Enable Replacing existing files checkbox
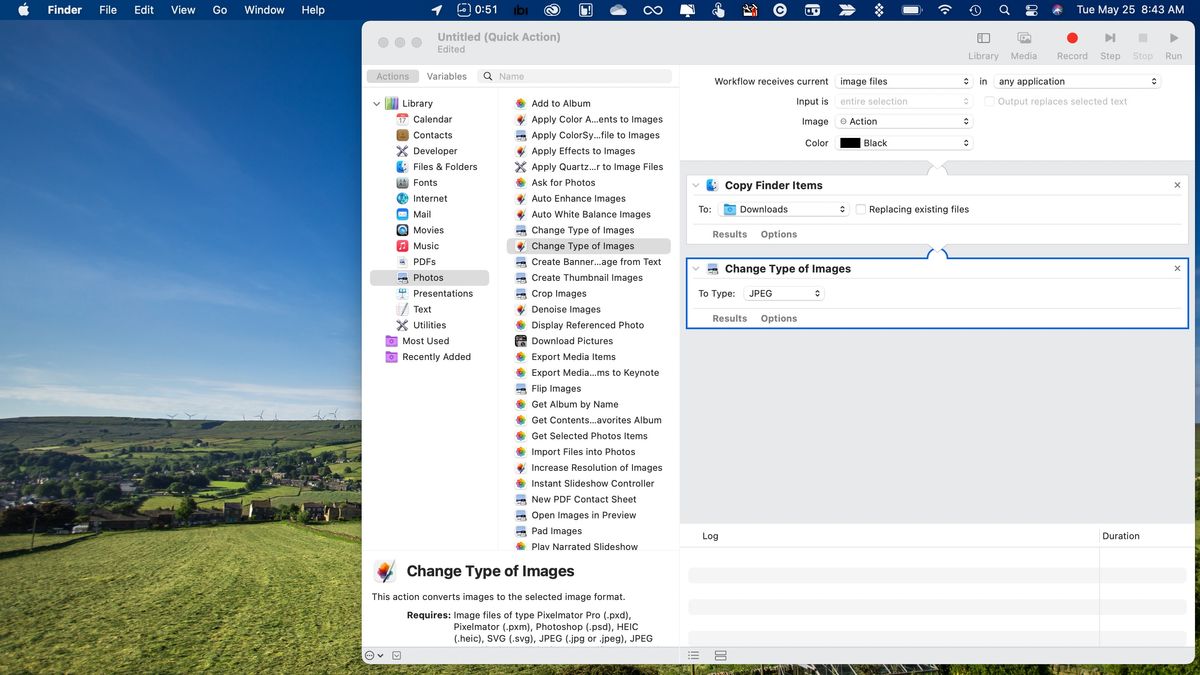The height and width of the screenshot is (675, 1200). coord(861,210)
